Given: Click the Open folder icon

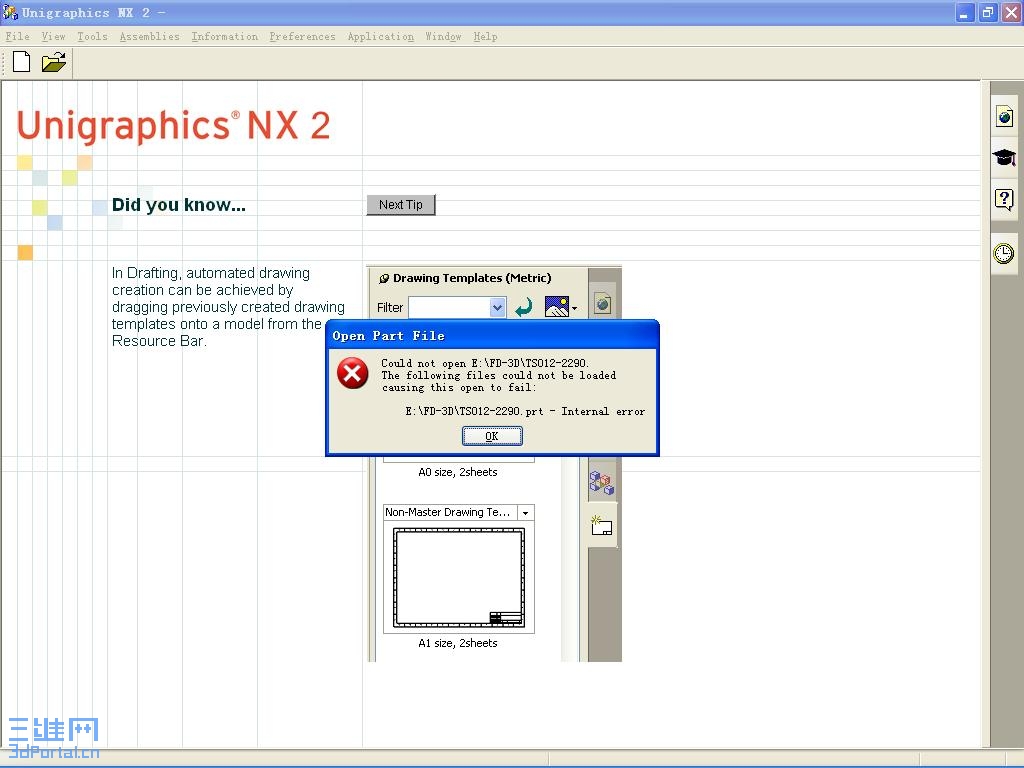Looking at the screenshot, I should pos(54,62).
